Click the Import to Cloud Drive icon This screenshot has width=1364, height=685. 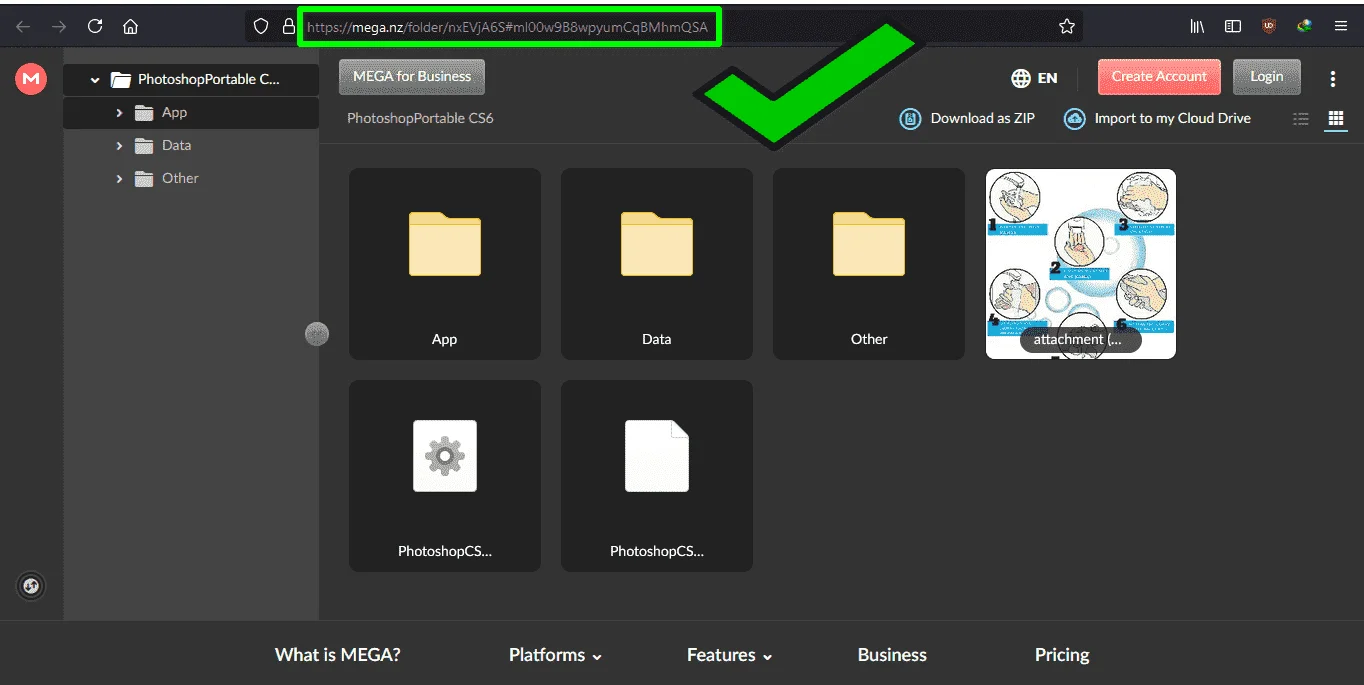1074,119
